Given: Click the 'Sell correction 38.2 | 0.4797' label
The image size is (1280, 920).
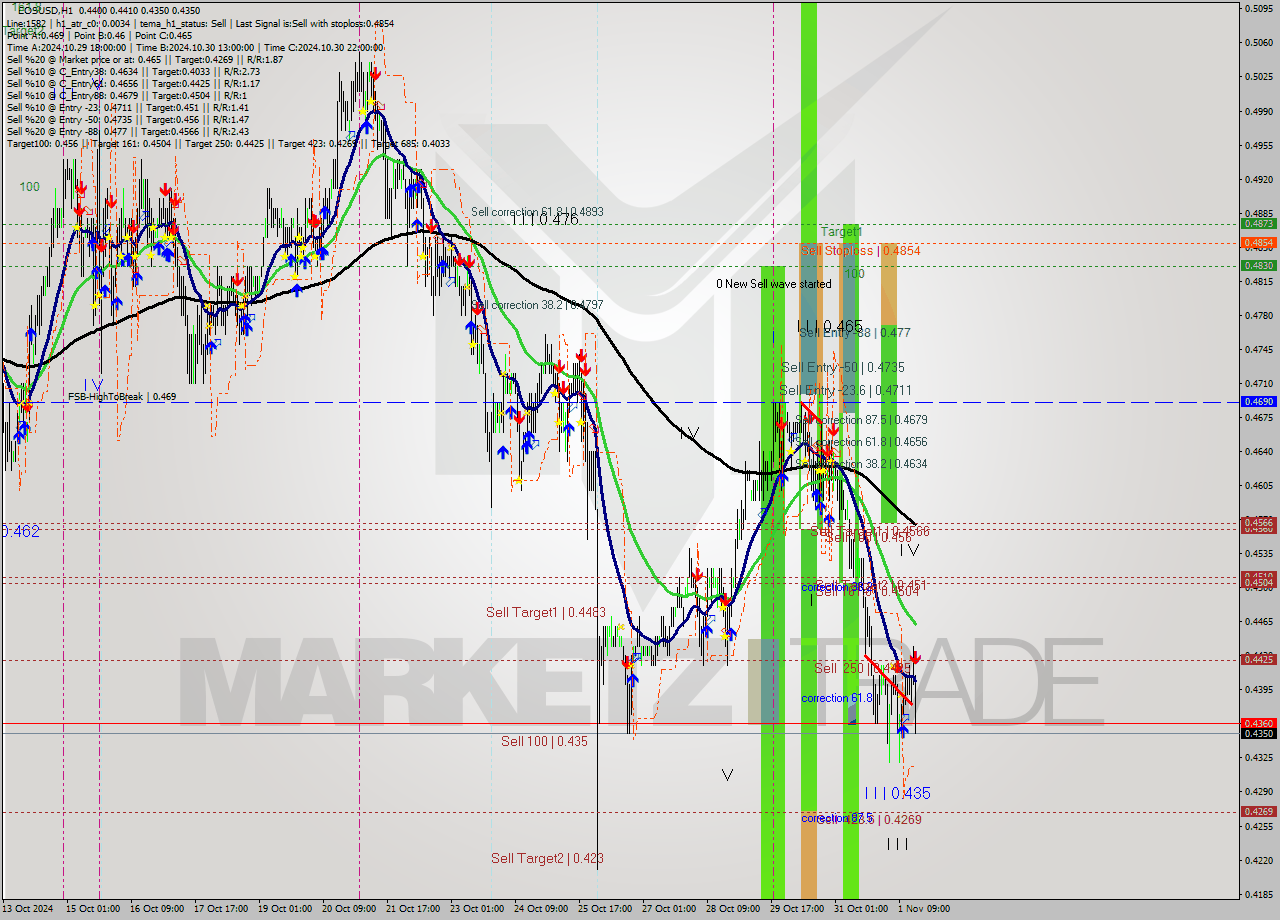Looking at the screenshot, I should (537, 304).
